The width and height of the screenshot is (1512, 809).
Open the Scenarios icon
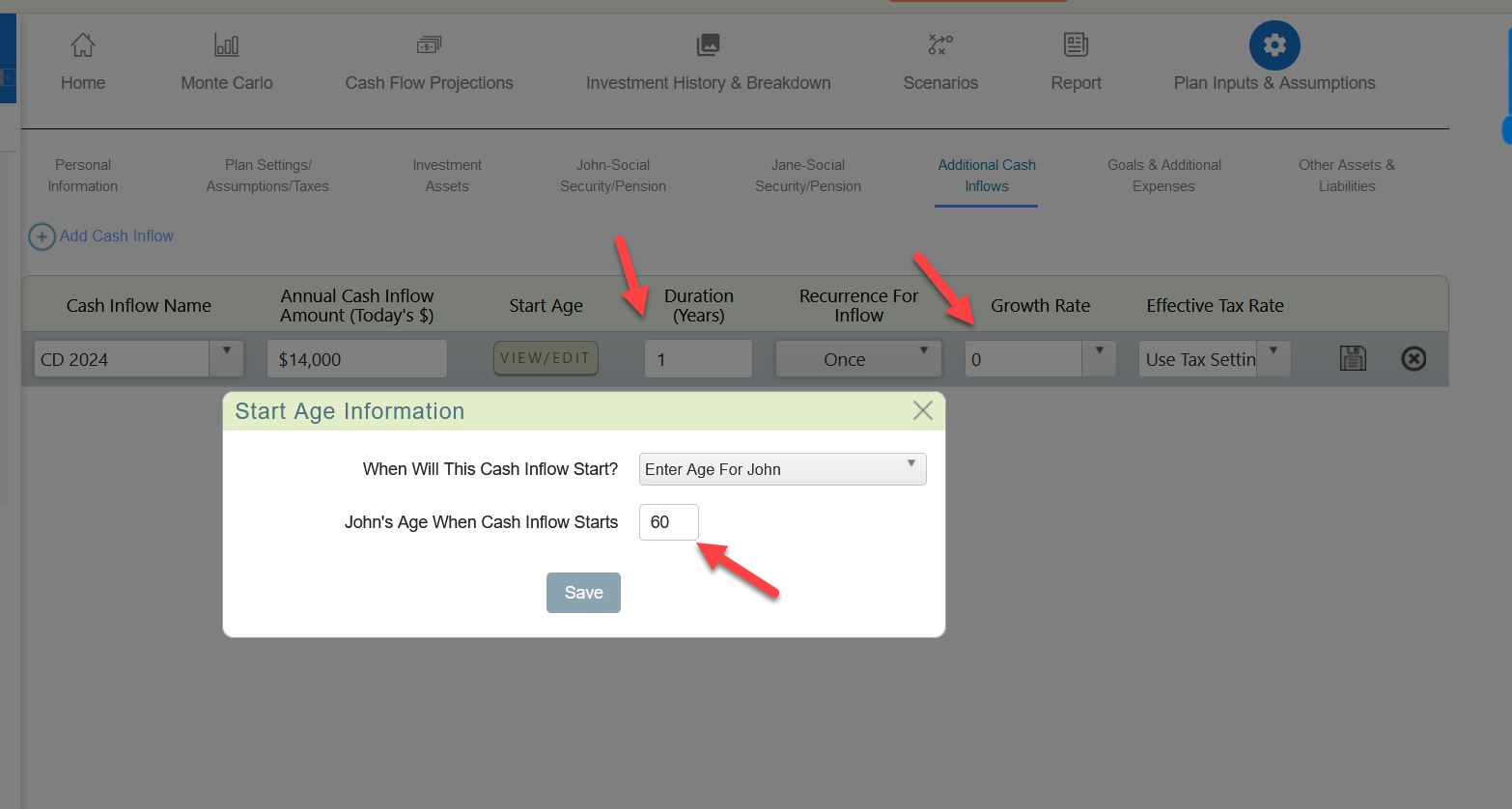coord(940,44)
